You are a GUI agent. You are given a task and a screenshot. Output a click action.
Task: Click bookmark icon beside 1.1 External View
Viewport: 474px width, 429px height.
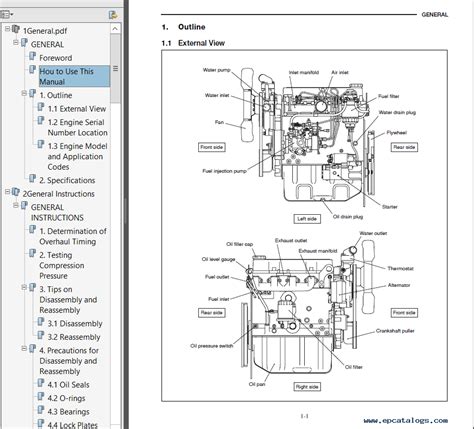click(x=41, y=107)
